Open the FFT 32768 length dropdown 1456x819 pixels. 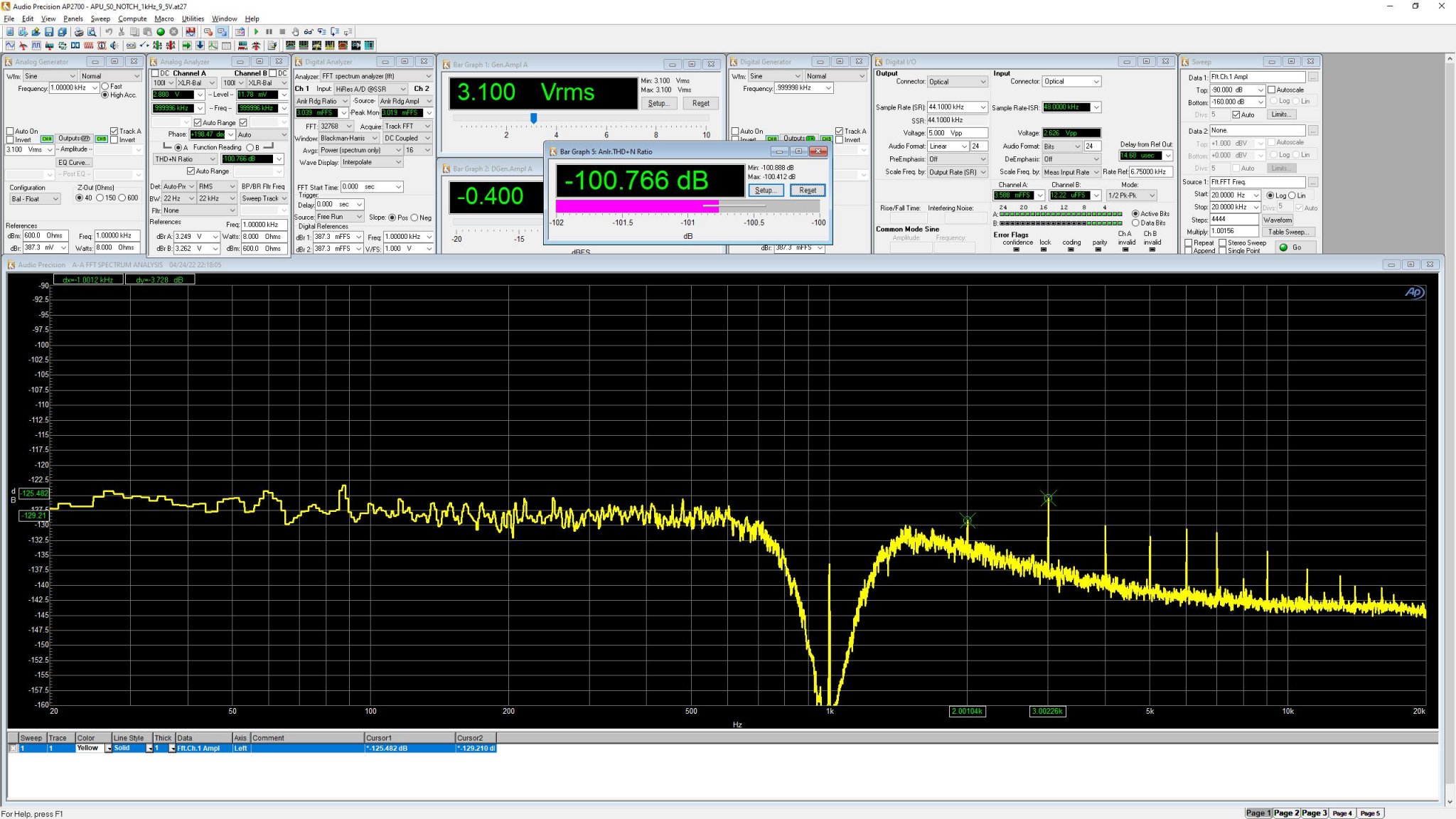(336, 126)
